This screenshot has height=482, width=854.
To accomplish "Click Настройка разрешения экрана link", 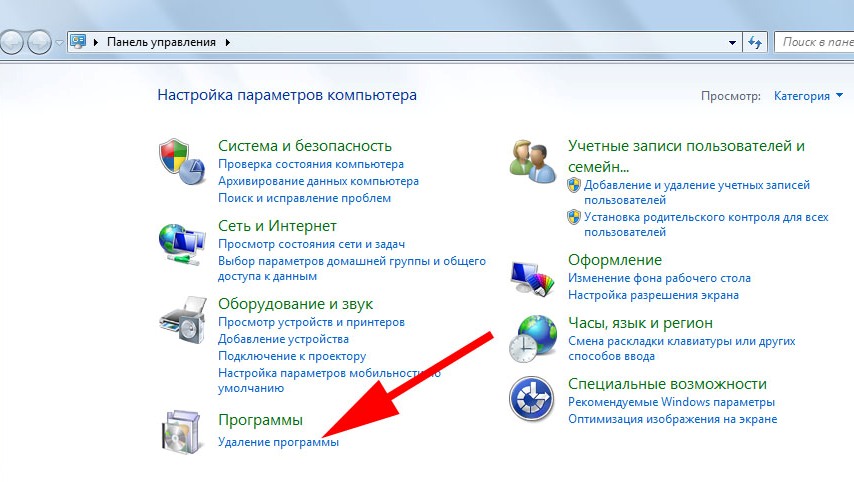I will 653,295.
